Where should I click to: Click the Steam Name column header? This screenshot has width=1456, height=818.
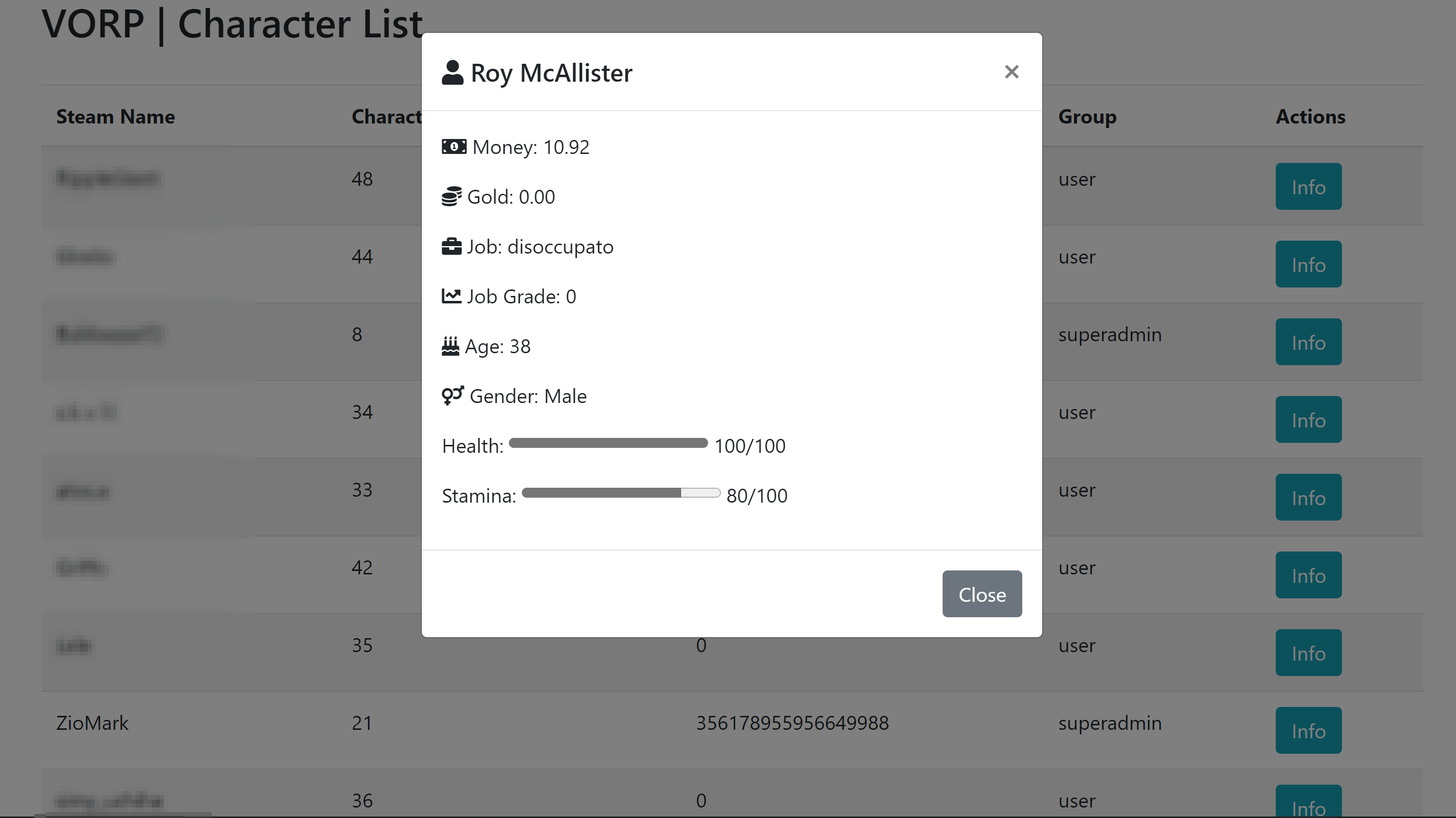click(116, 117)
